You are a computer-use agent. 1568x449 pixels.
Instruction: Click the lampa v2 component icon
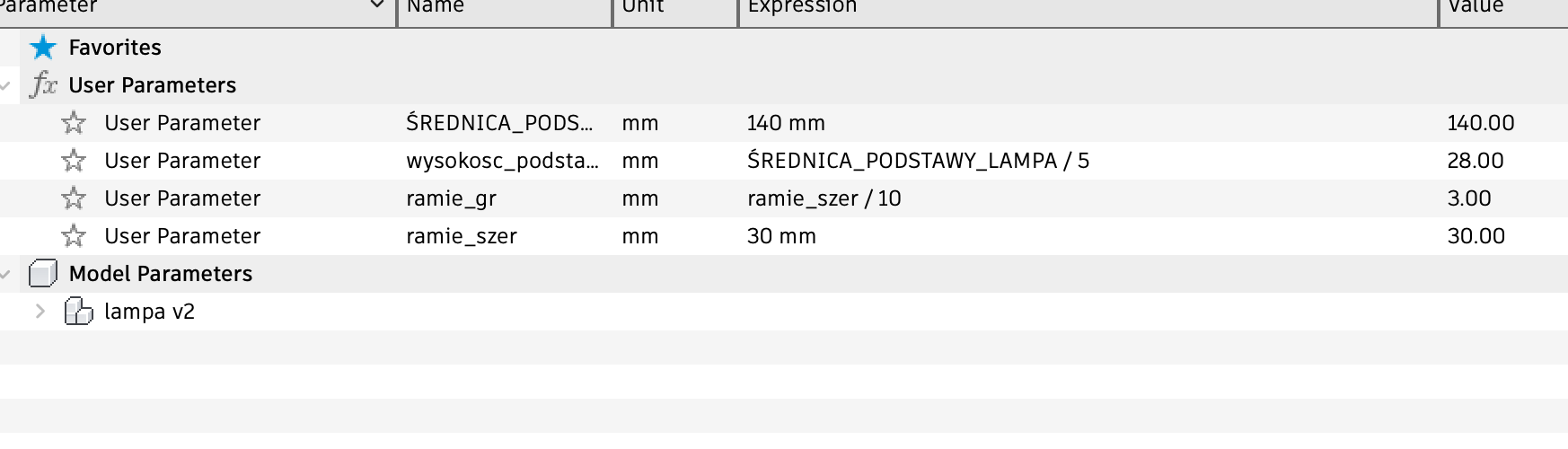point(78,312)
